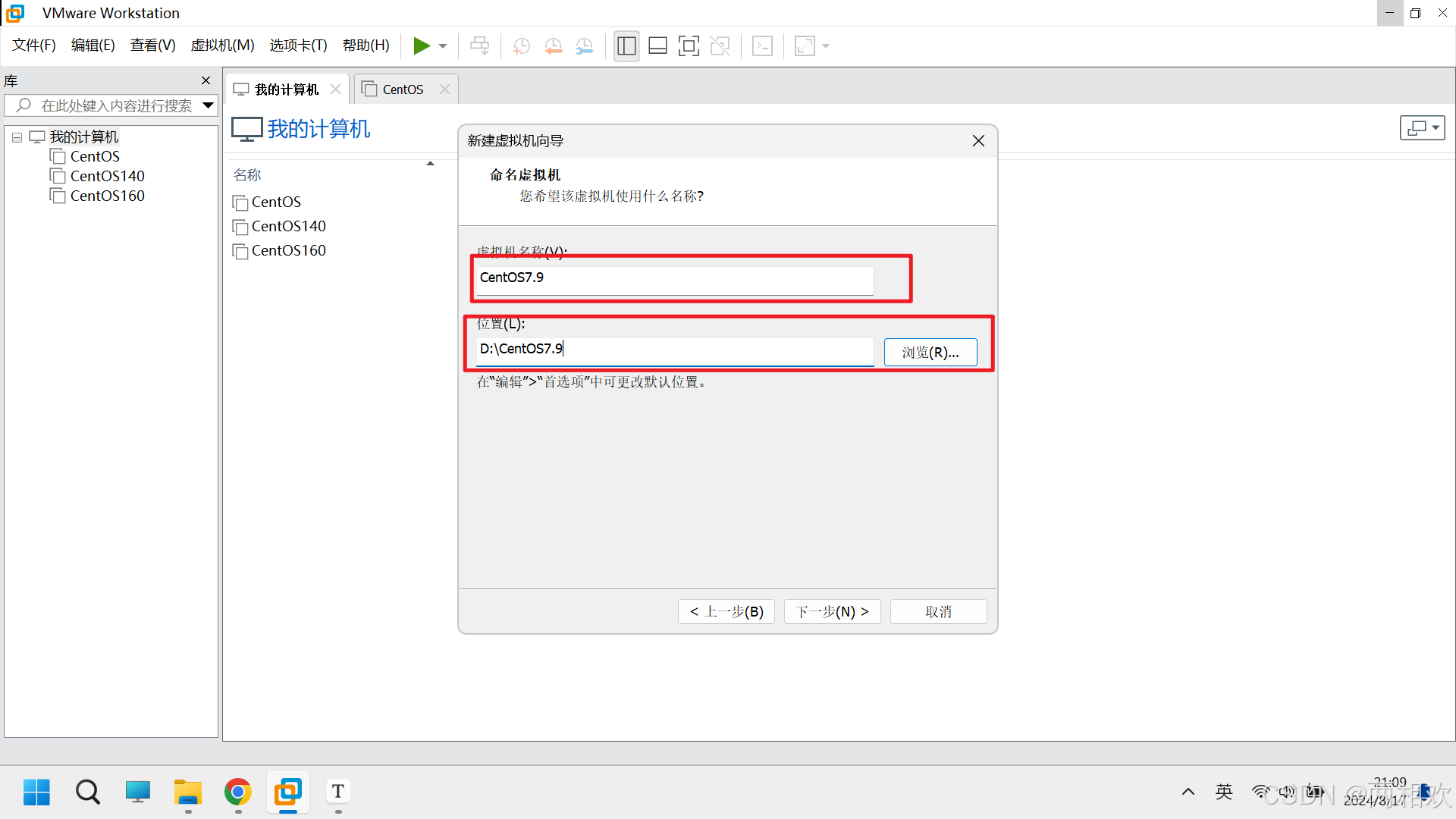Click the revert to snapshot icon
This screenshot has height=819, width=1456.
[x=553, y=46]
